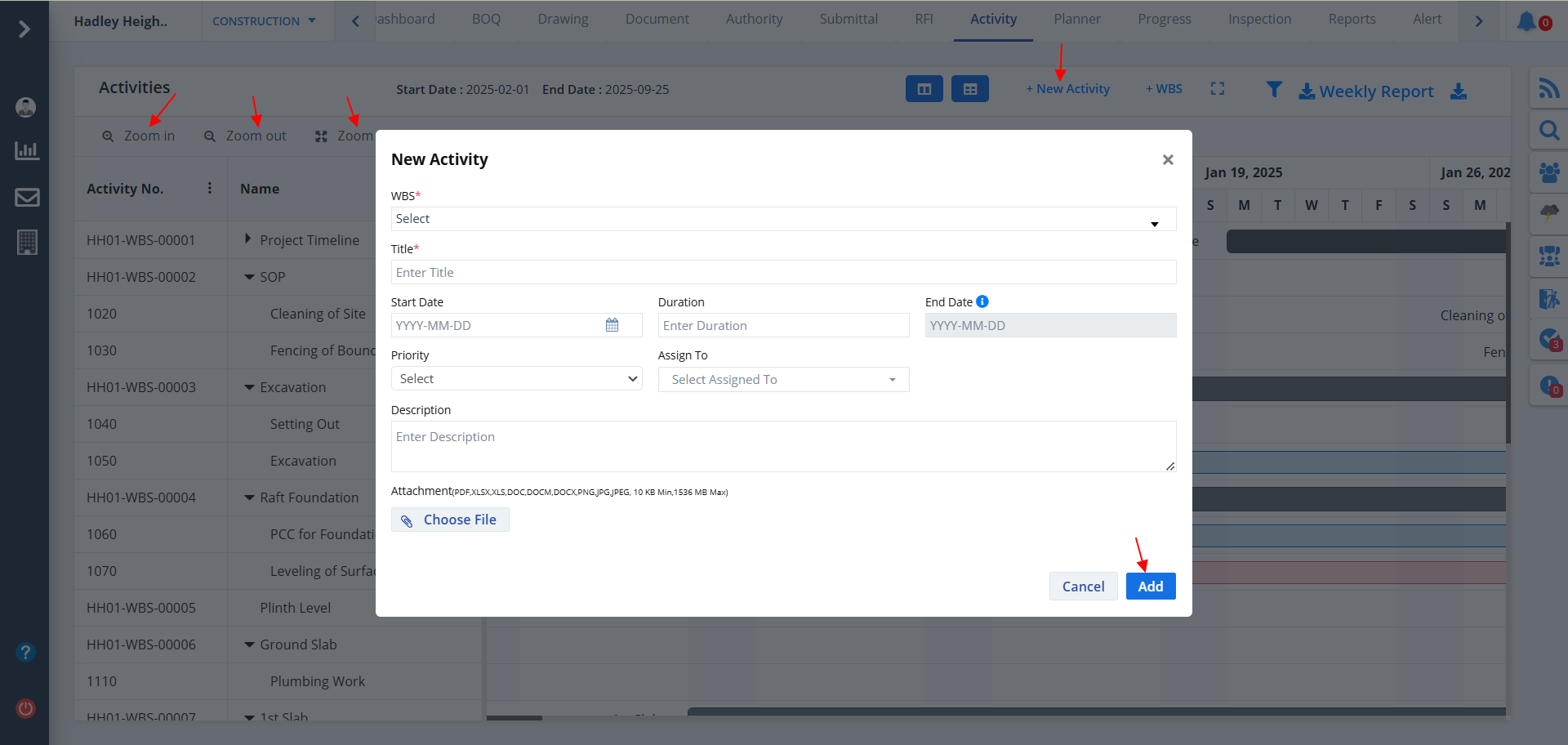This screenshot has height=745, width=1568.
Task: Open the Select Assigned To dropdown
Action: [x=782, y=380]
